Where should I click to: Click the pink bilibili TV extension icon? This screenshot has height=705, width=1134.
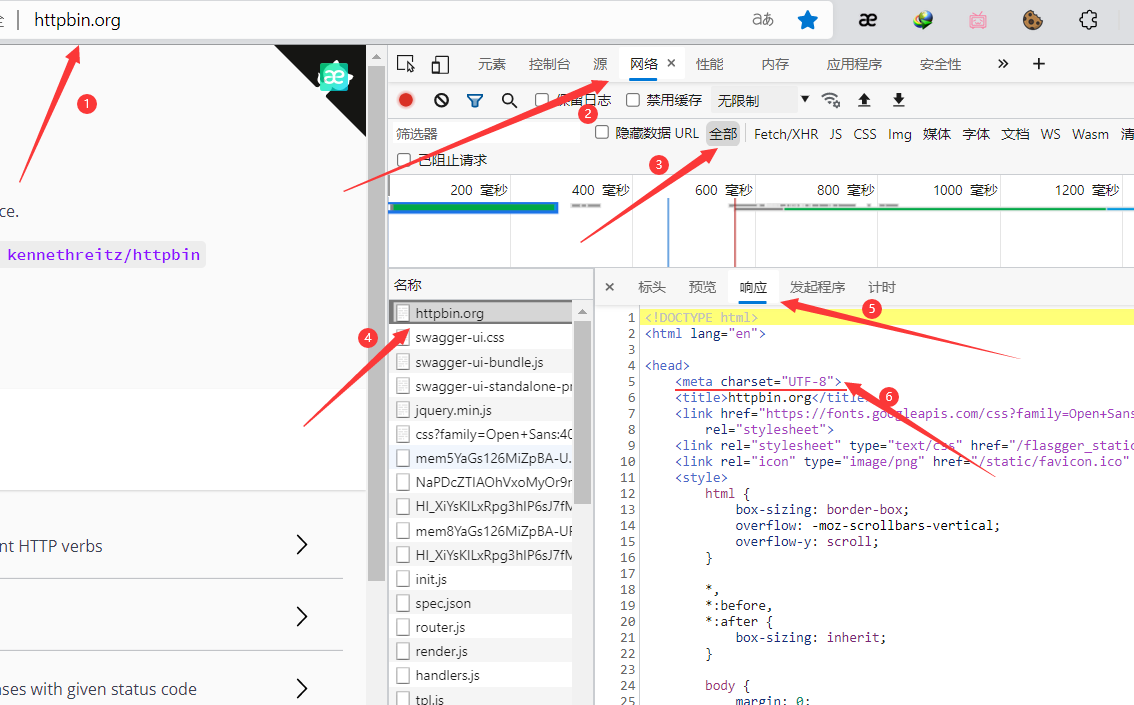(x=978, y=20)
